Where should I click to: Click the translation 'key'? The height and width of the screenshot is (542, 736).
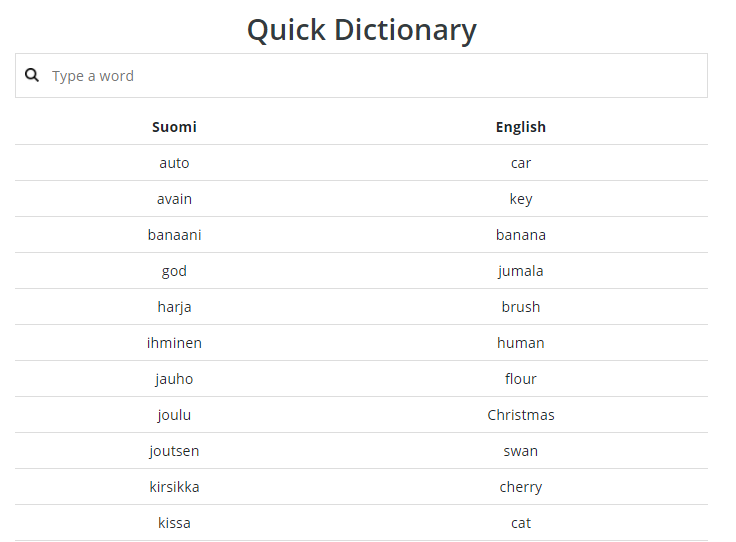[x=520, y=199]
